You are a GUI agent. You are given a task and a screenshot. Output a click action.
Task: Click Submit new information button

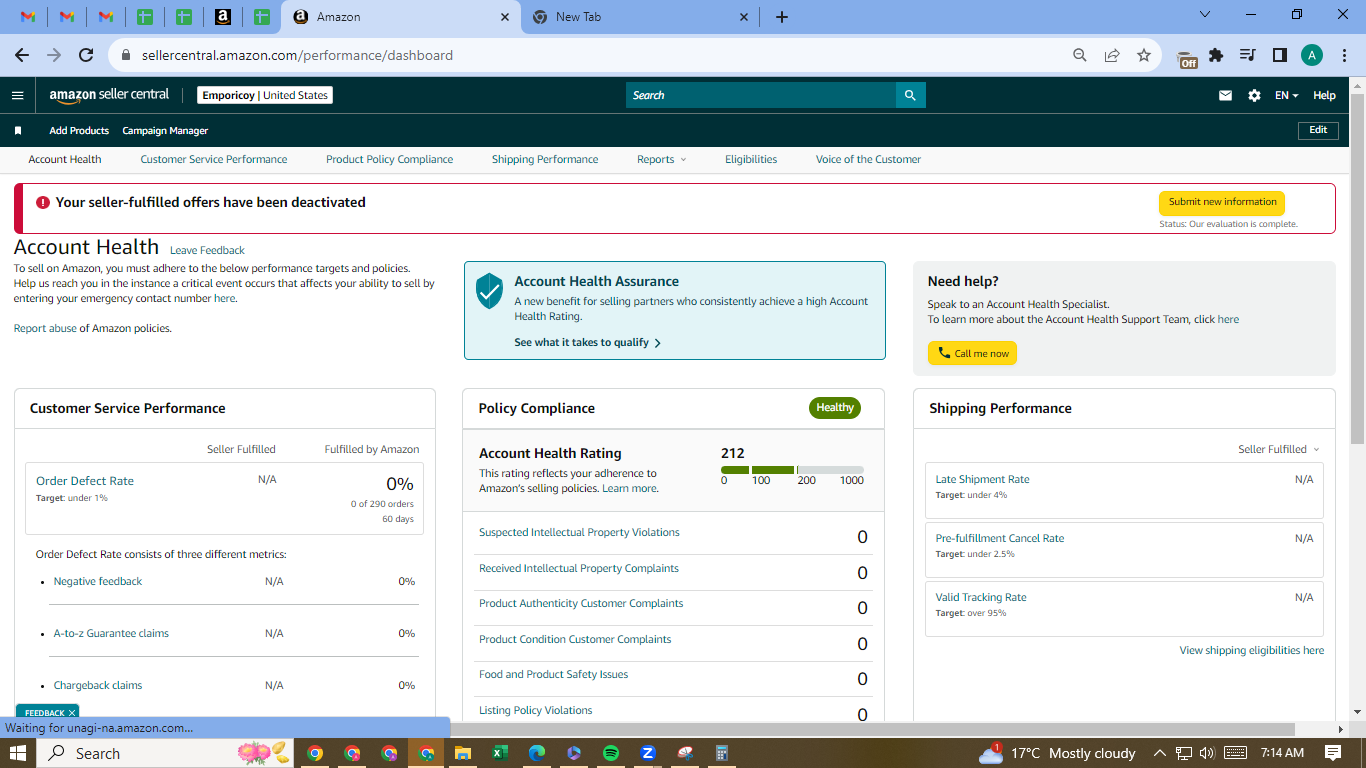pos(1222,202)
